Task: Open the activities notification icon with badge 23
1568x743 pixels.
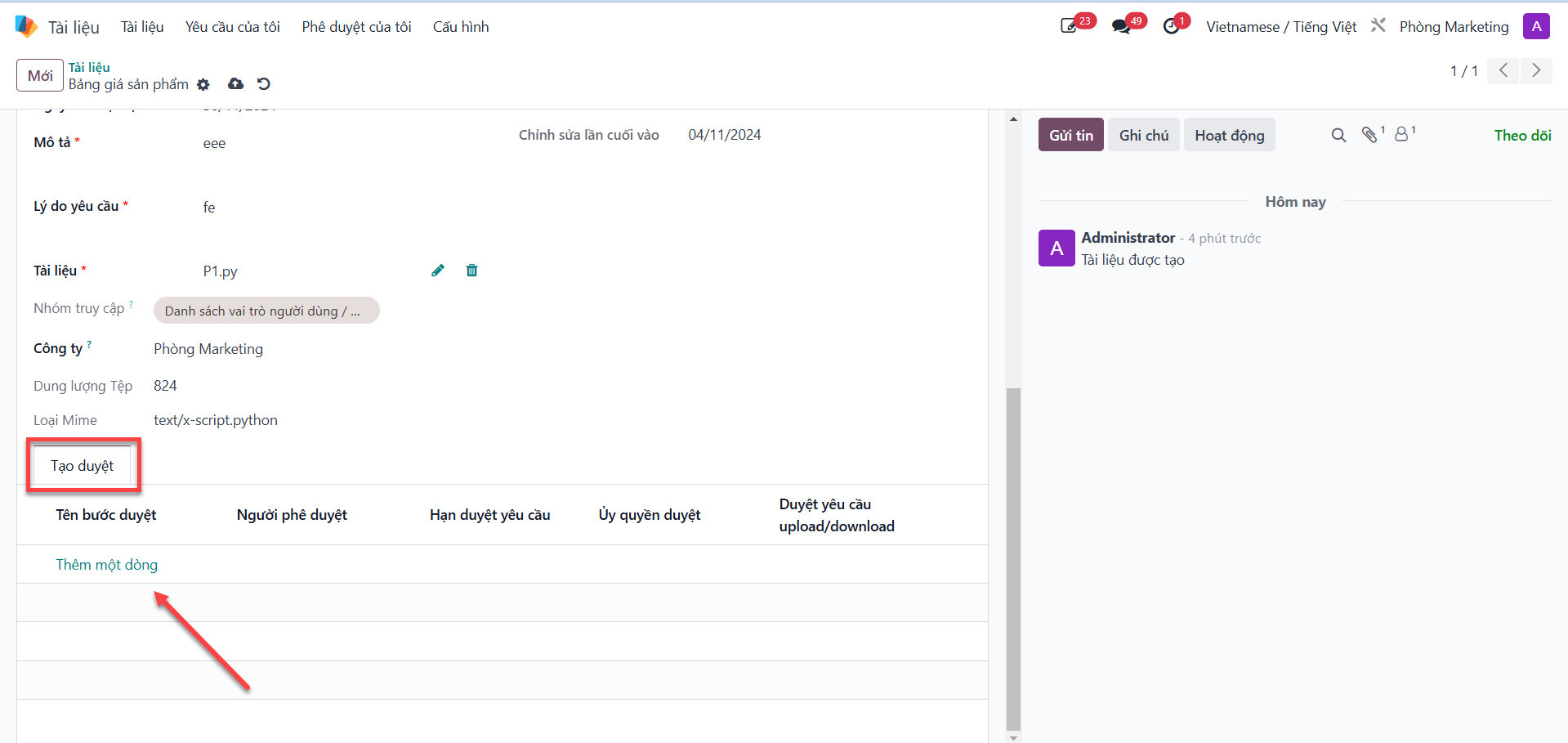Action: (x=1070, y=26)
